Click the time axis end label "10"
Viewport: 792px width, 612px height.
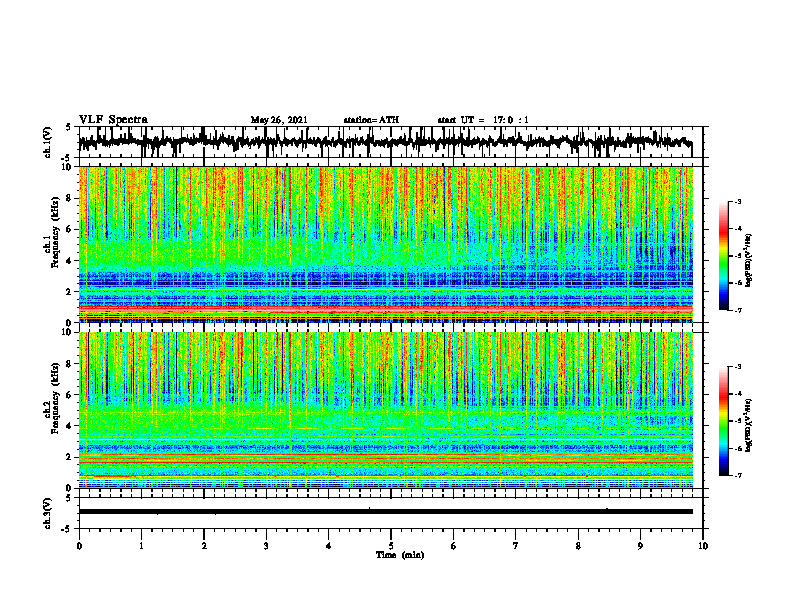pyautogui.click(x=703, y=546)
